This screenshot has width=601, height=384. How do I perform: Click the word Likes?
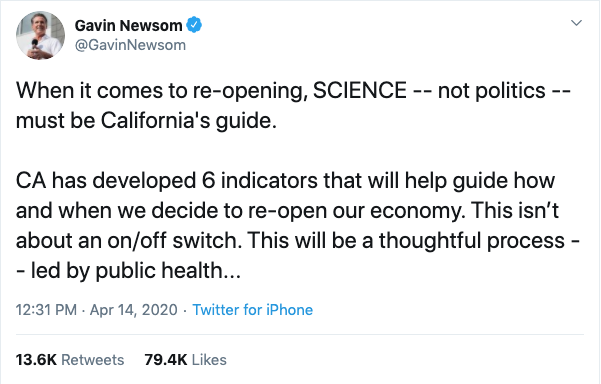click(209, 360)
